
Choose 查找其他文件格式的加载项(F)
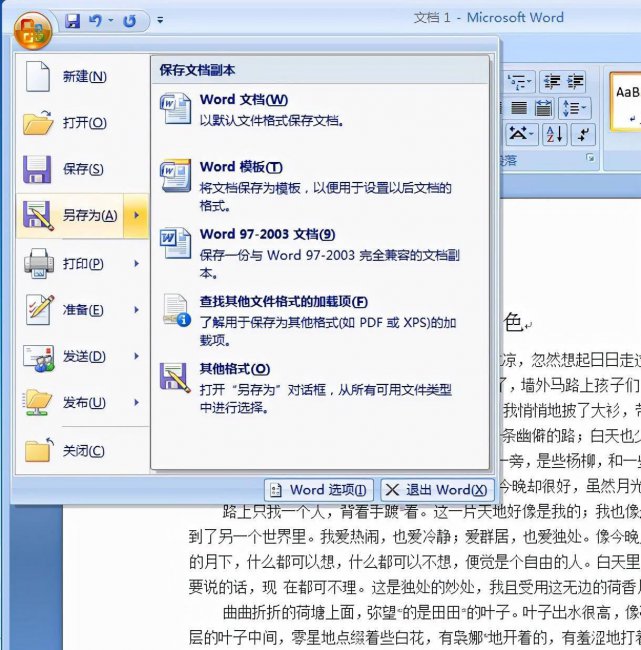(x=320, y=320)
